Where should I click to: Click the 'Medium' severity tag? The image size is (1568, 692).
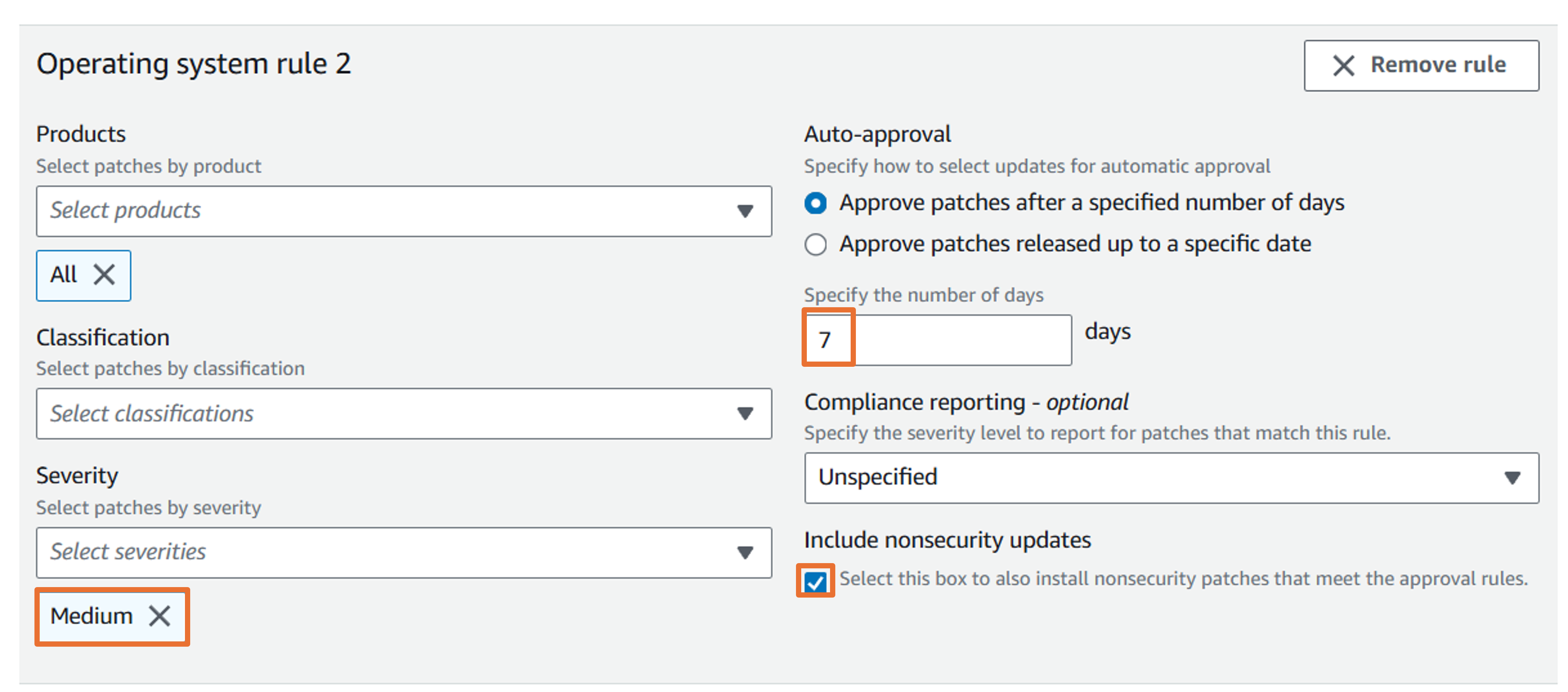click(91, 616)
